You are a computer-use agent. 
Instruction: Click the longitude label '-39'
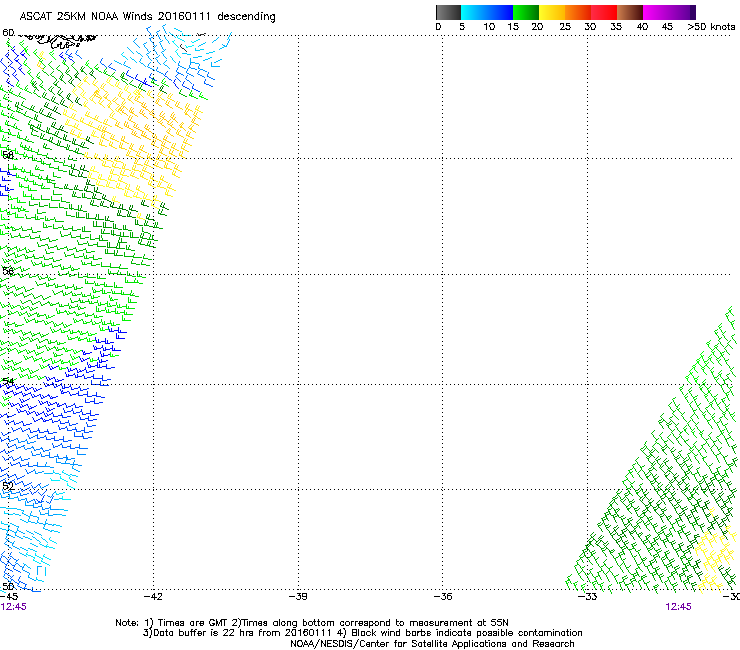point(298,597)
